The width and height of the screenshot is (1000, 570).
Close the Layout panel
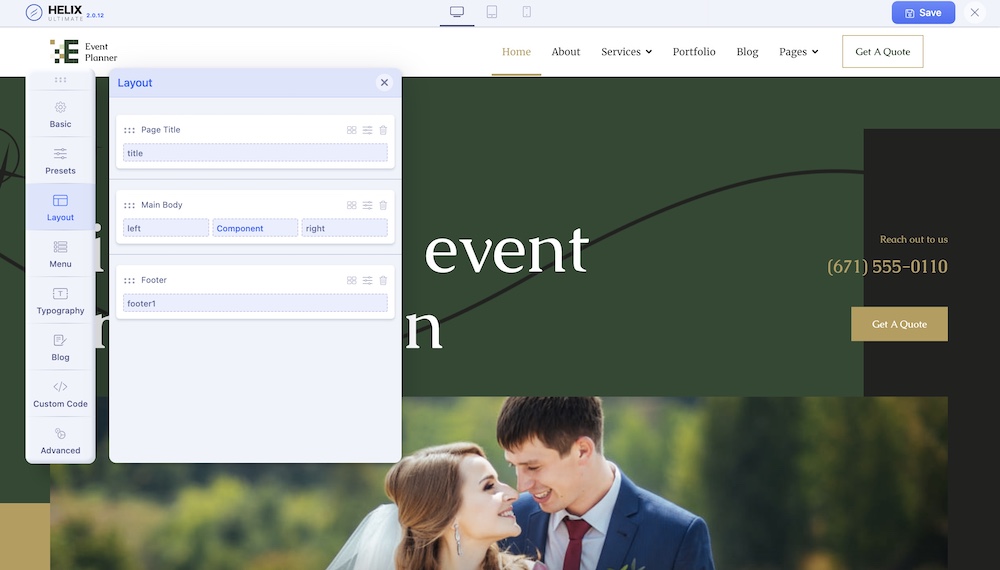pyautogui.click(x=384, y=83)
